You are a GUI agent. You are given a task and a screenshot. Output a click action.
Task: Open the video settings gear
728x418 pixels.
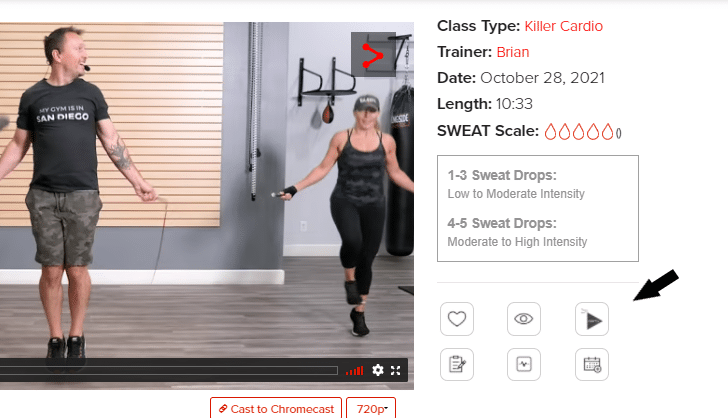point(378,370)
